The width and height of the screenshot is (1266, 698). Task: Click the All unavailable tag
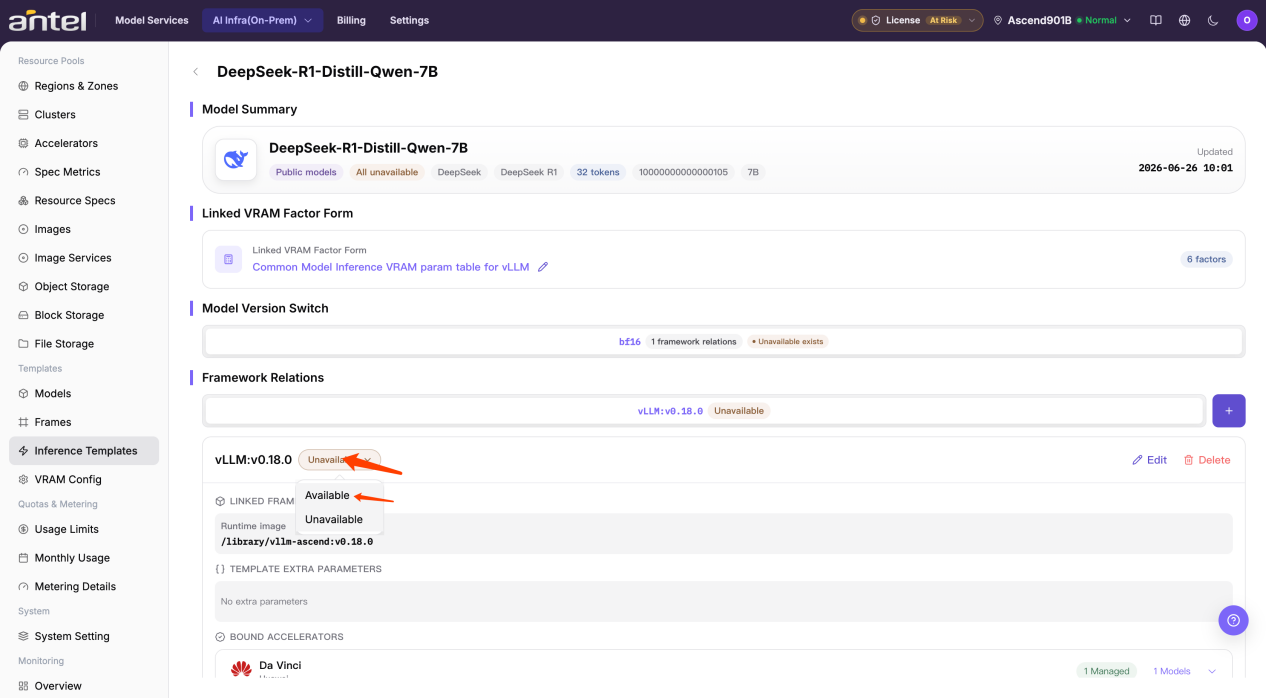coord(387,172)
